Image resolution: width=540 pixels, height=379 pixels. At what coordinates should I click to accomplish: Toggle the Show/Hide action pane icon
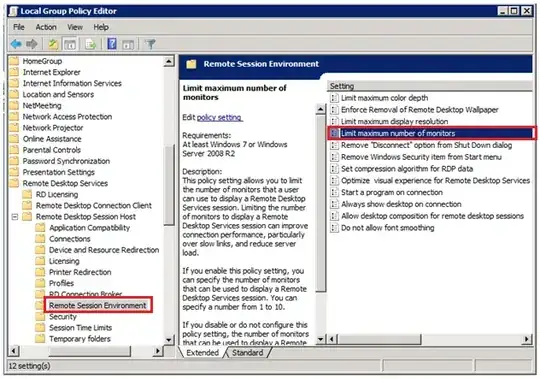point(128,44)
